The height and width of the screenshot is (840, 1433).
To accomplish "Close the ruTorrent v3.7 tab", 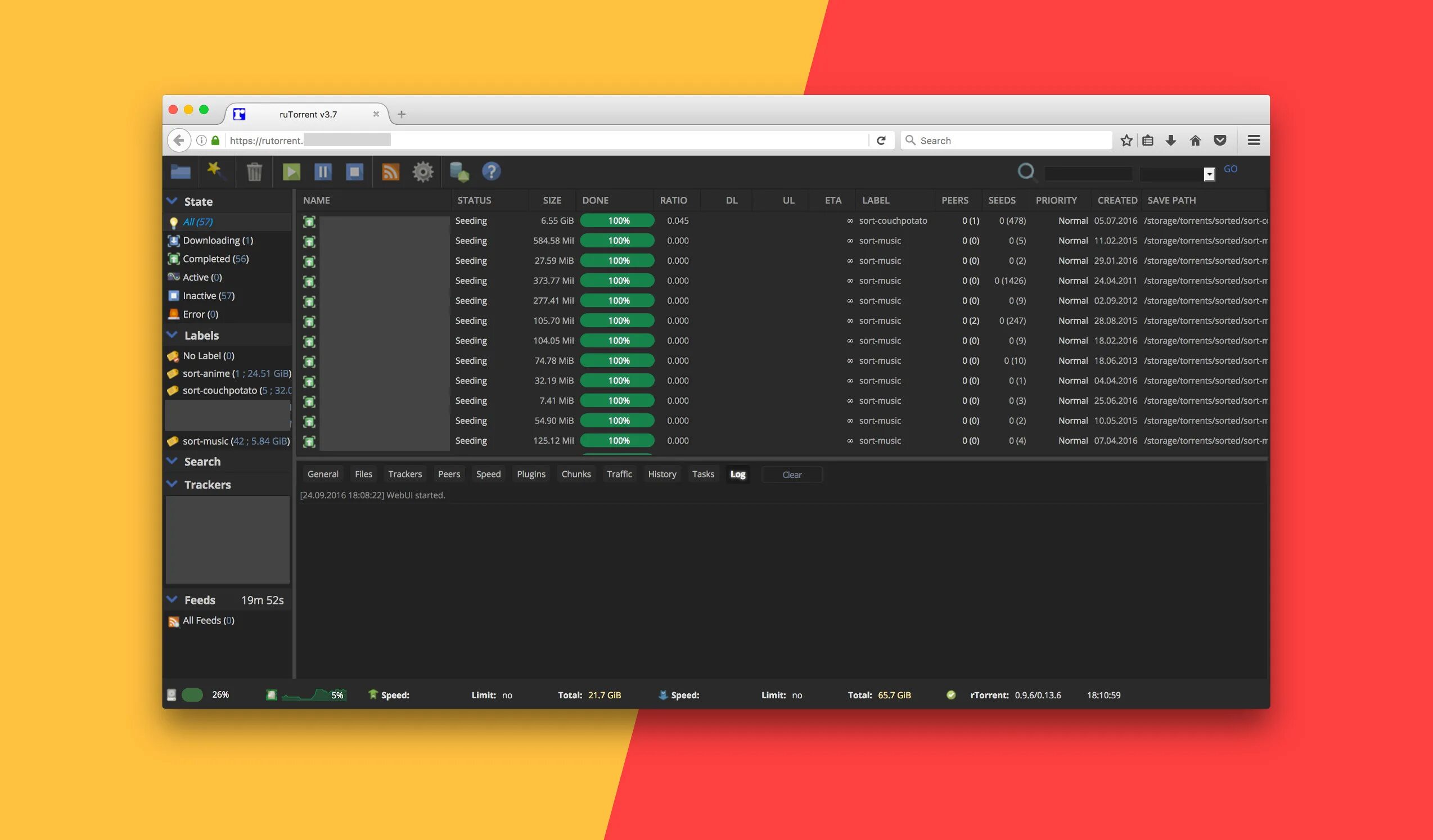I will (376, 114).
